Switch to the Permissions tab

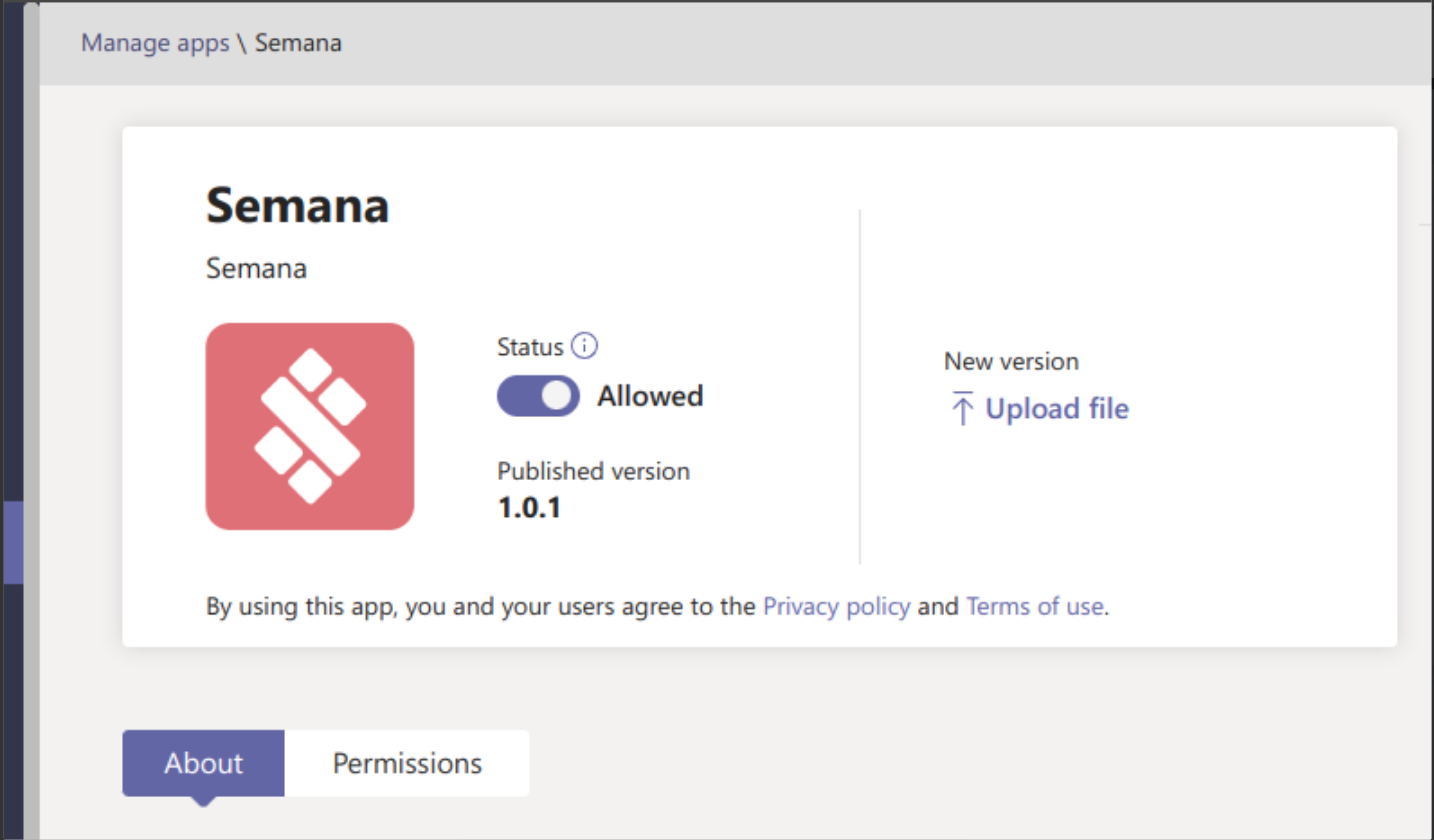407,763
